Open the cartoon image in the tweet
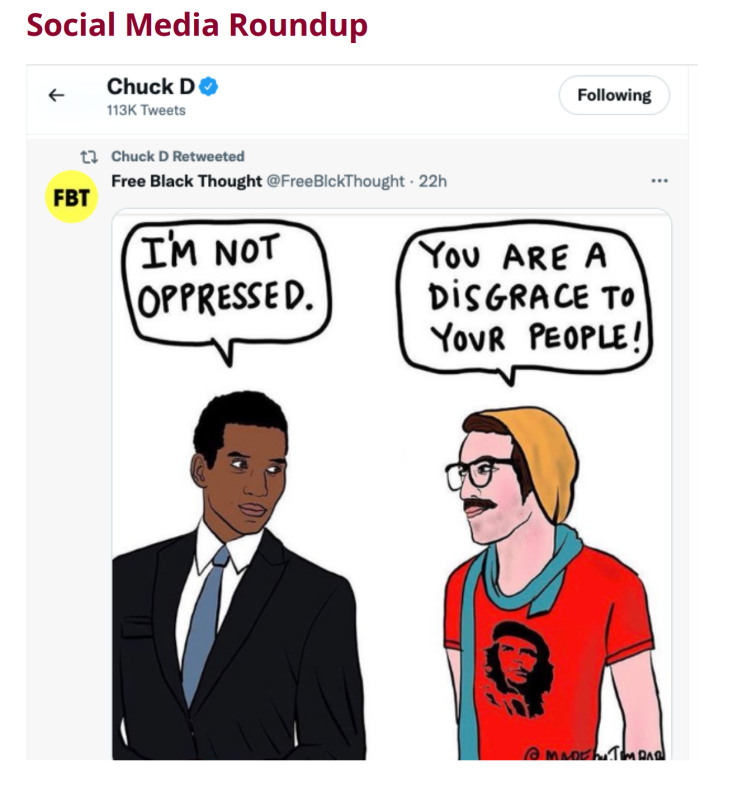This screenshot has height=800, width=733. click(392, 484)
